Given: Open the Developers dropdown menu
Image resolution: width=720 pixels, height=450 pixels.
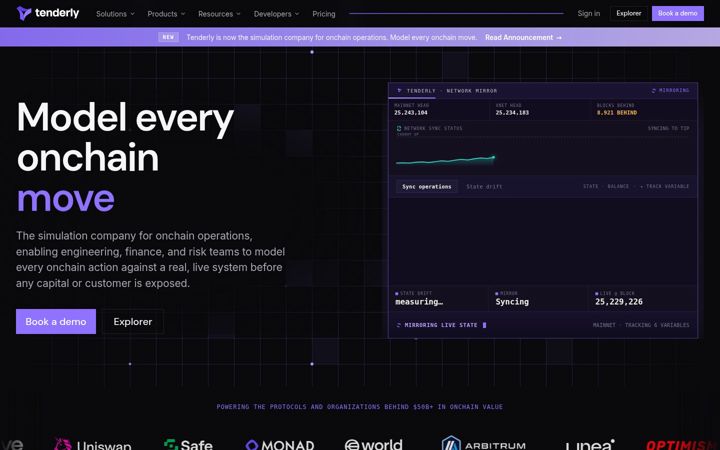Looking at the screenshot, I should coord(276,14).
